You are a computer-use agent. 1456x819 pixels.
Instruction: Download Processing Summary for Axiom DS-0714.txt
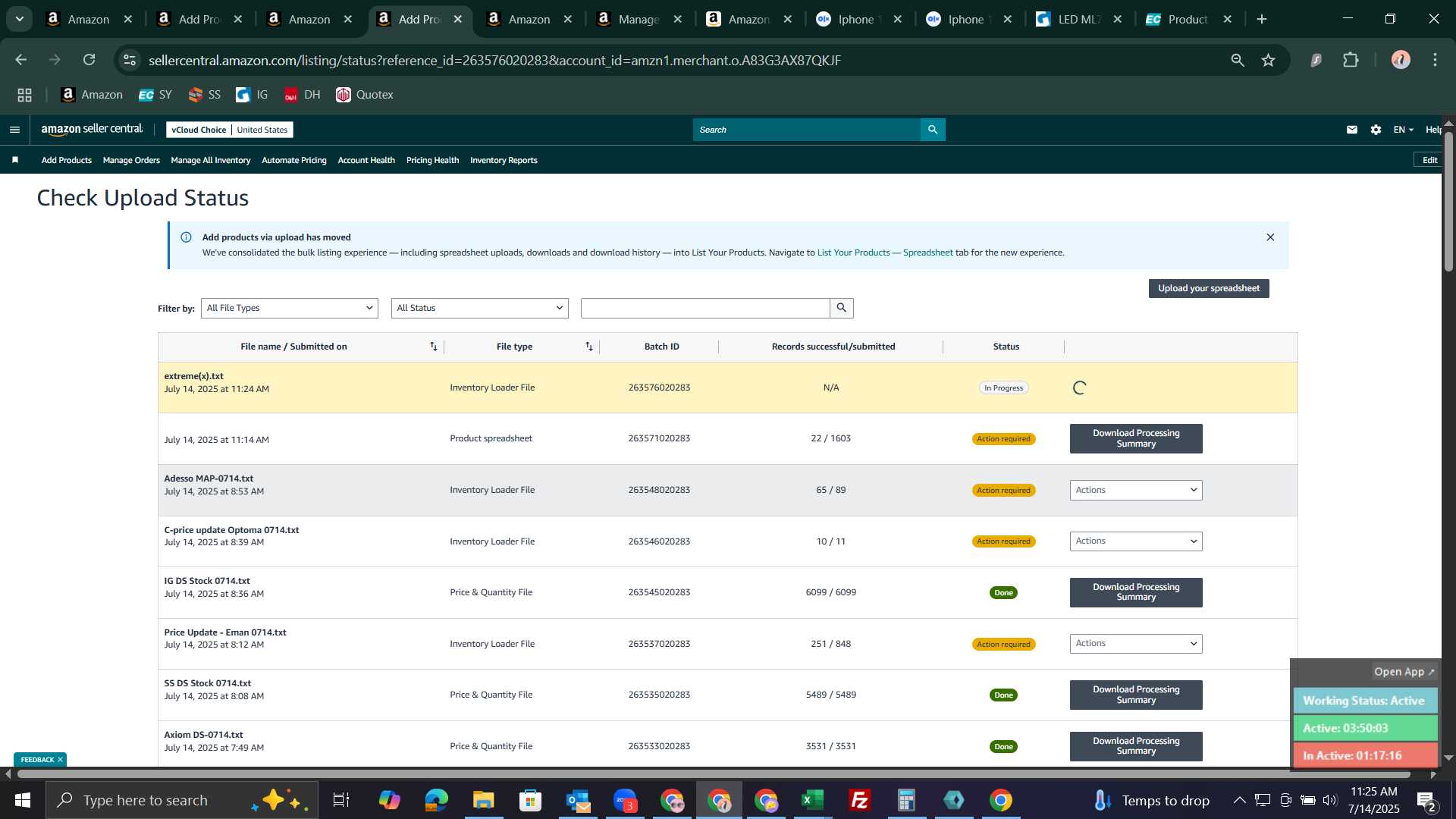1136,746
